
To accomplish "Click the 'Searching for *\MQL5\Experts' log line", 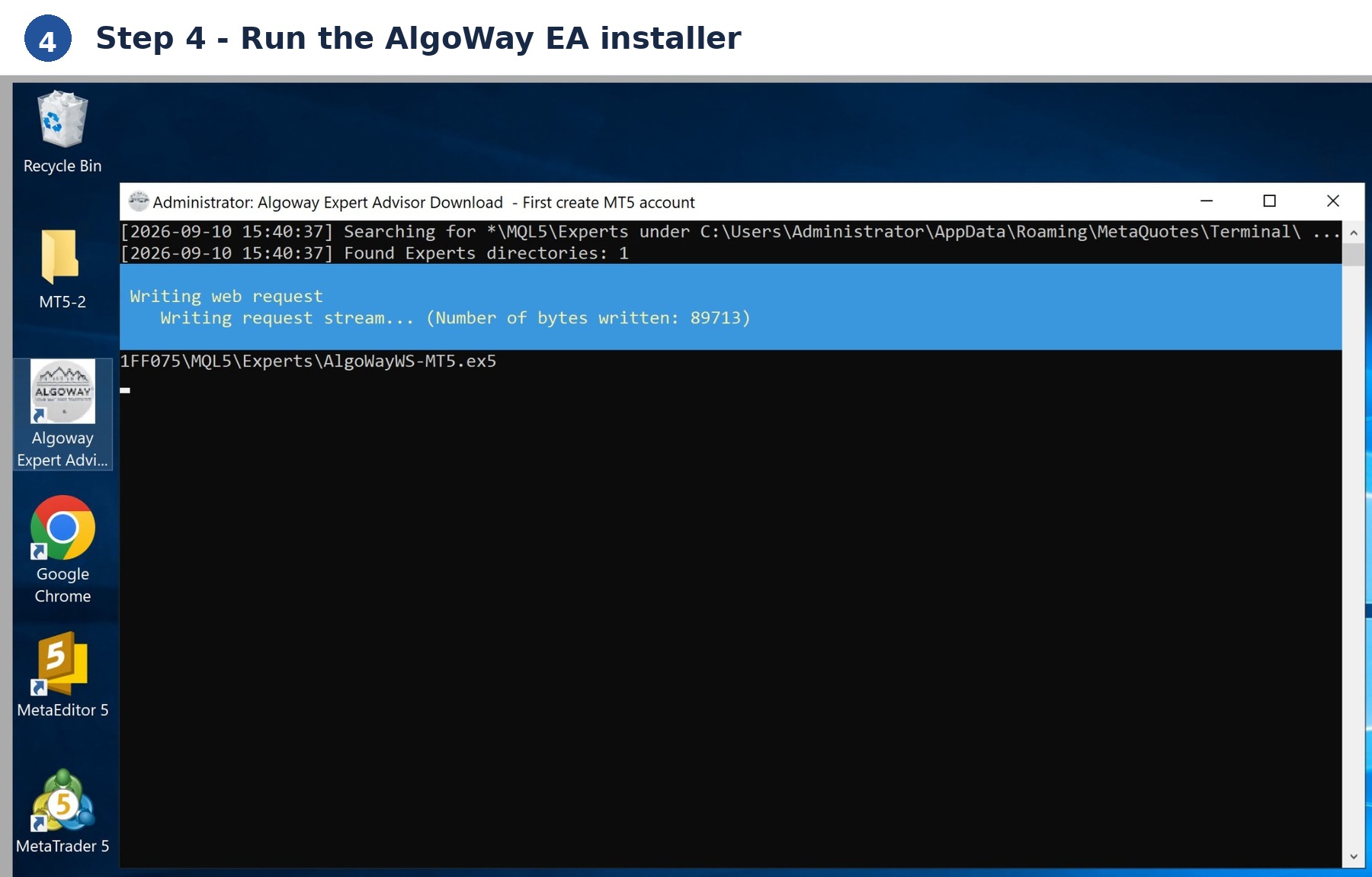I will pyautogui.click(x=729, y=232).
